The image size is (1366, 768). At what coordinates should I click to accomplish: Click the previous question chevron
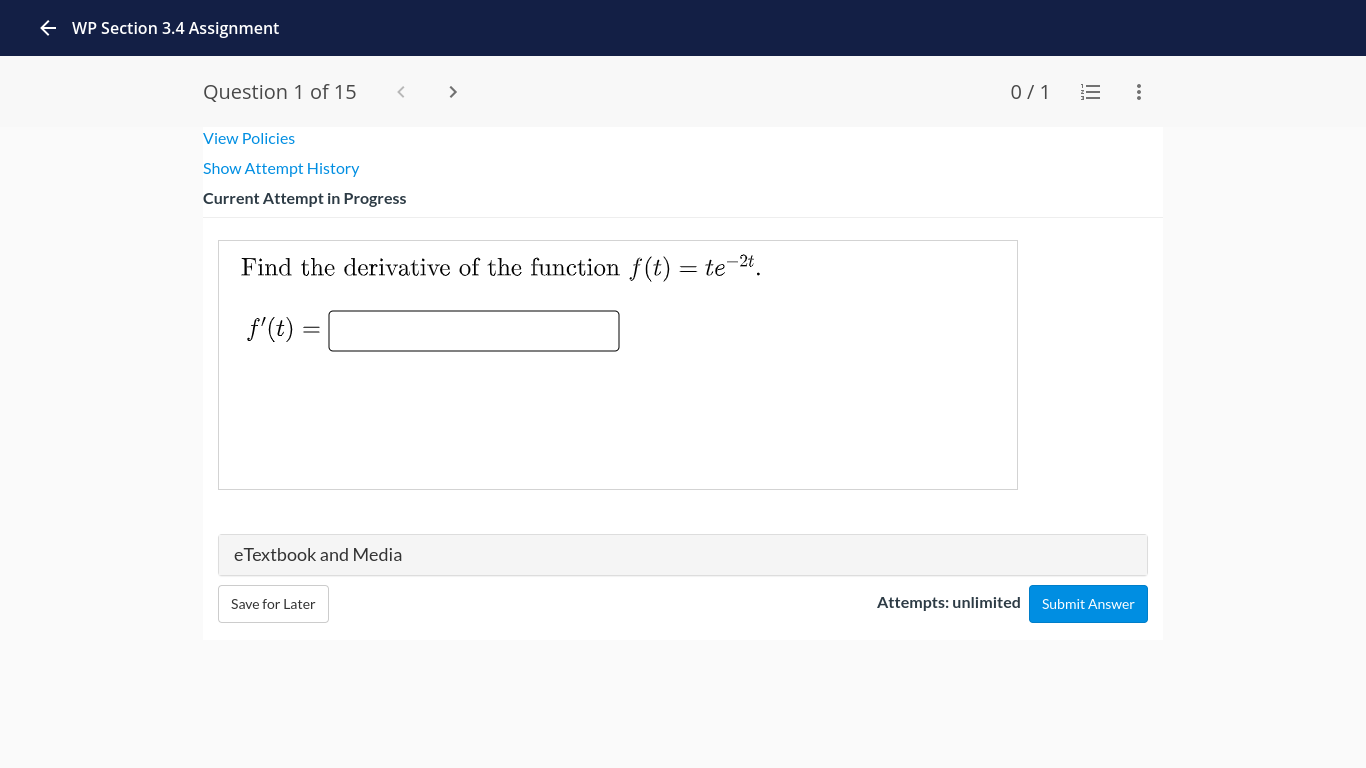[400, 91]
